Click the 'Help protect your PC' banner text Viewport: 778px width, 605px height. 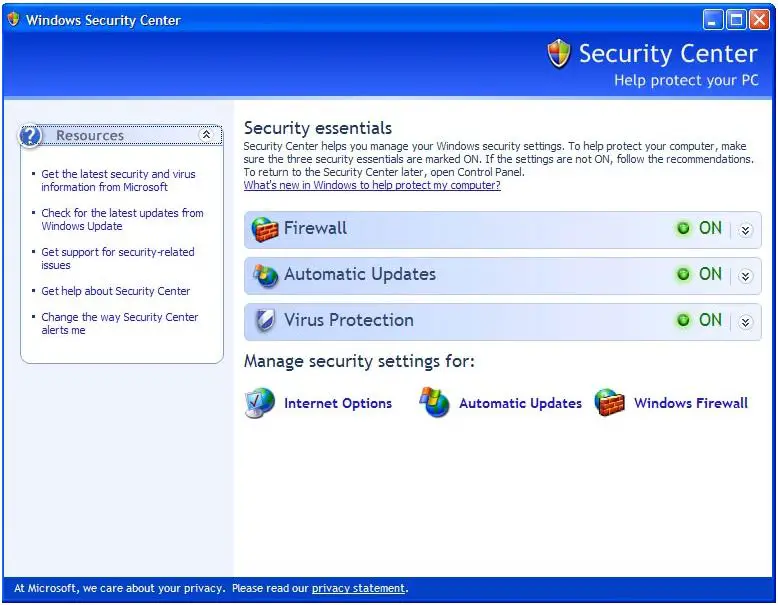686,80
